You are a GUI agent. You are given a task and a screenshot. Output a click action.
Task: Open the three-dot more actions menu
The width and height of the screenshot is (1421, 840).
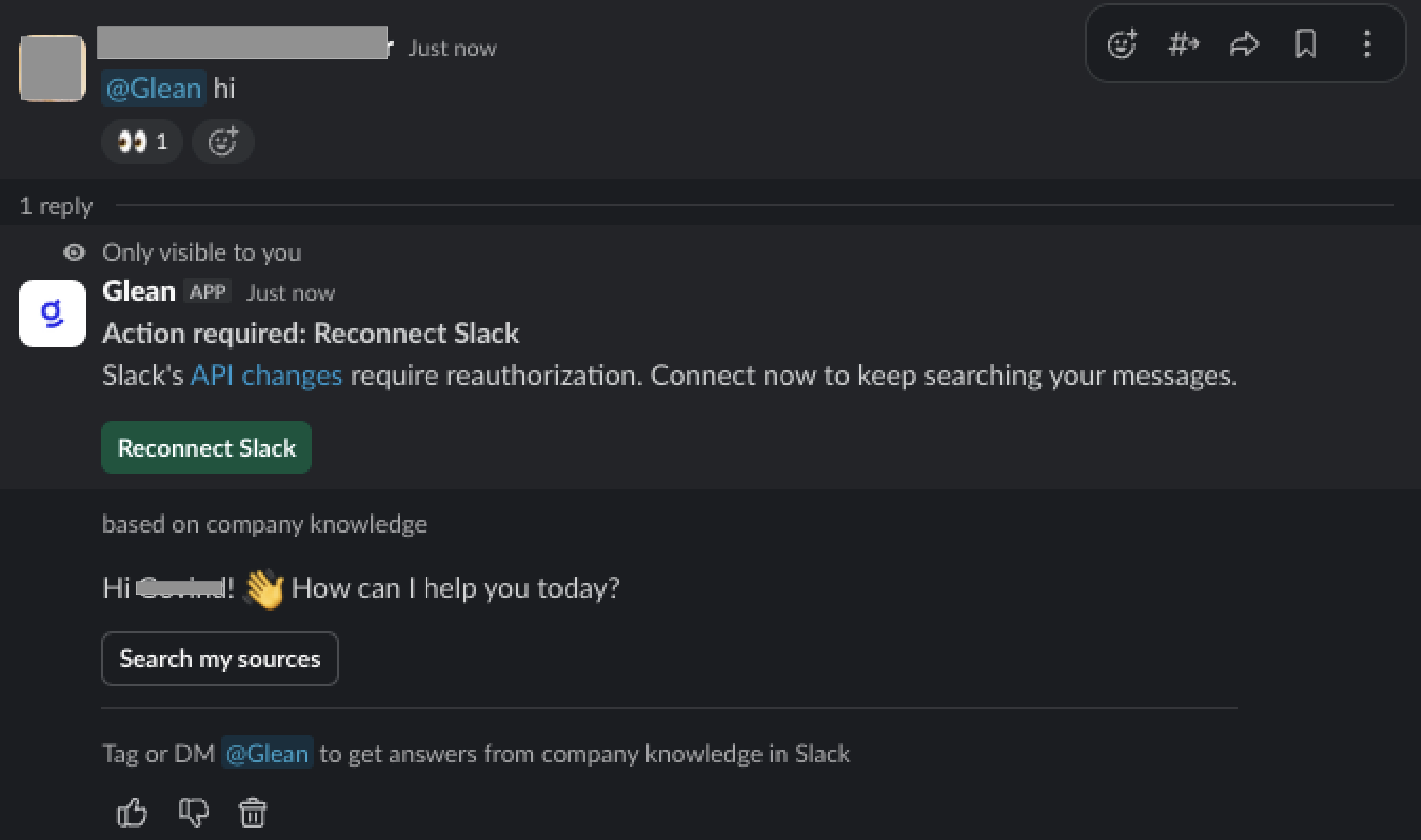(x=1367, y=44)
